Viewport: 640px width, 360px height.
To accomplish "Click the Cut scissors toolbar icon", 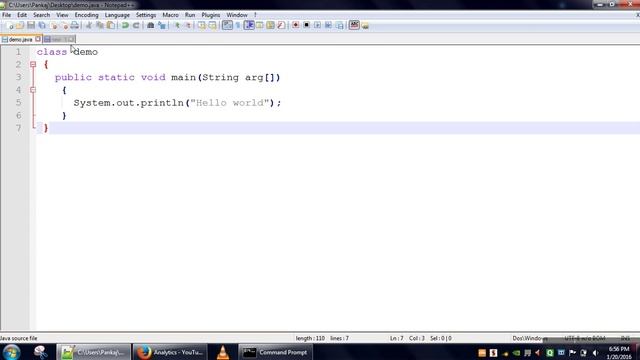I will [89, 25].
